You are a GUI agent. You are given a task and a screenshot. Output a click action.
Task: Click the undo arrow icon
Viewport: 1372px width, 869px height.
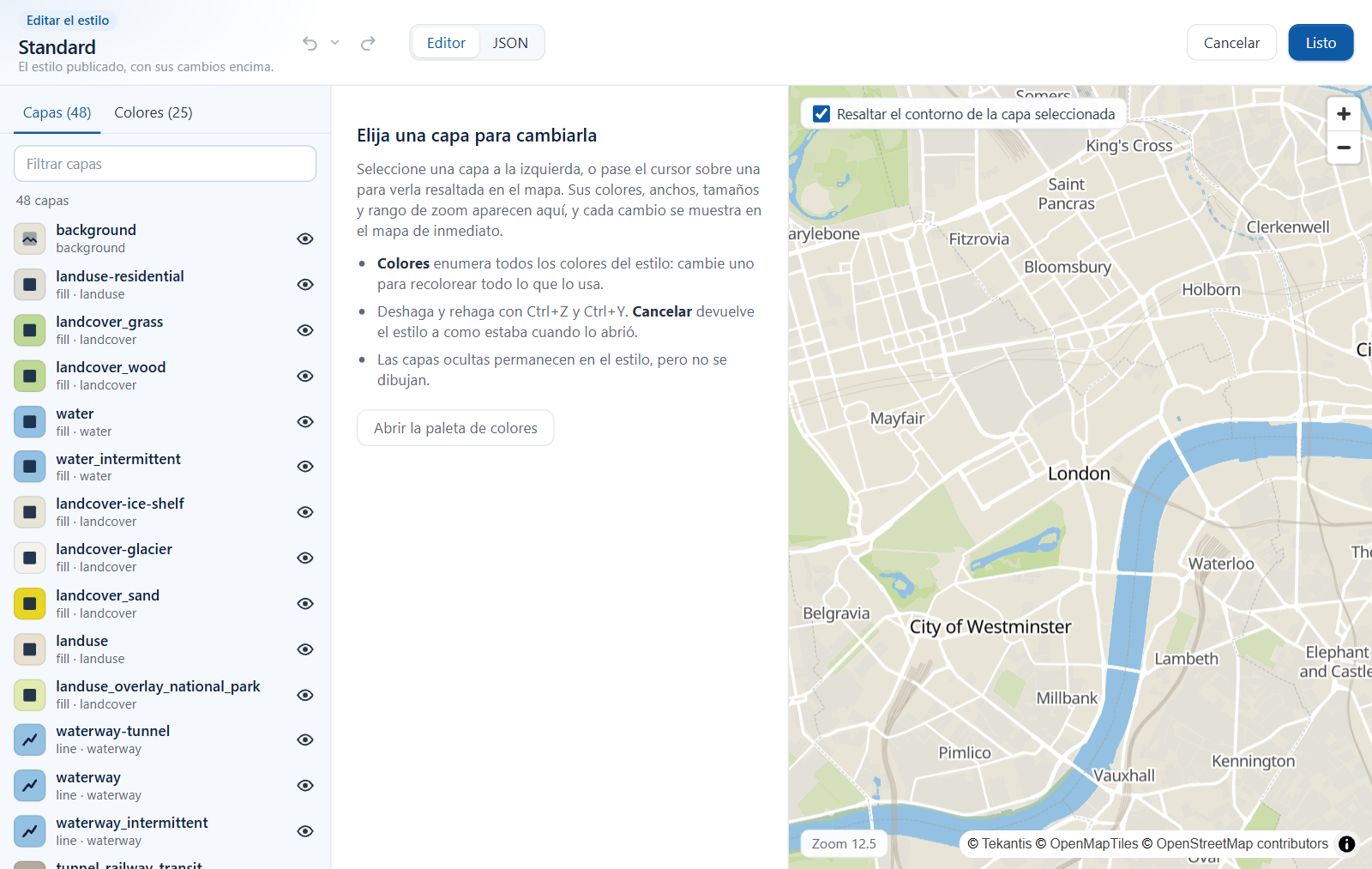point(310,43)
